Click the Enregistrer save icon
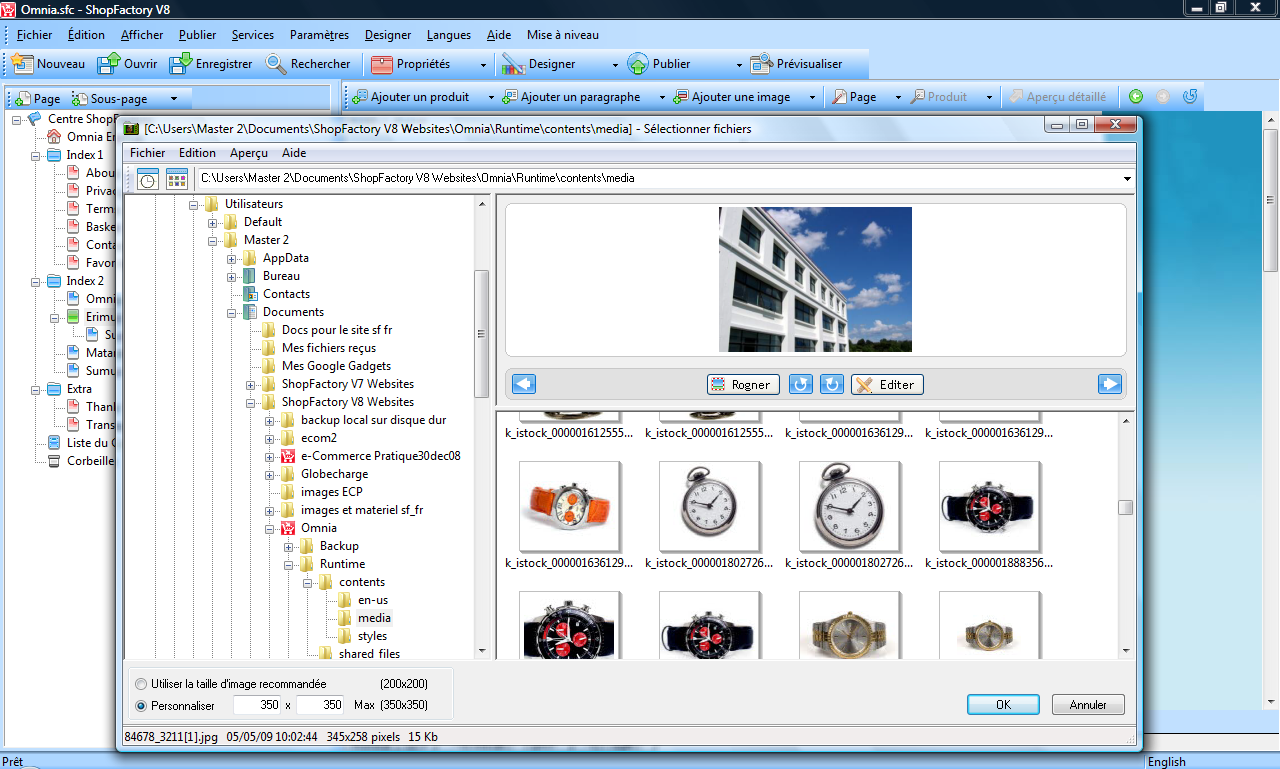Screen dimensions: 1280x769 pyautogui.click(x=181, y=64)
